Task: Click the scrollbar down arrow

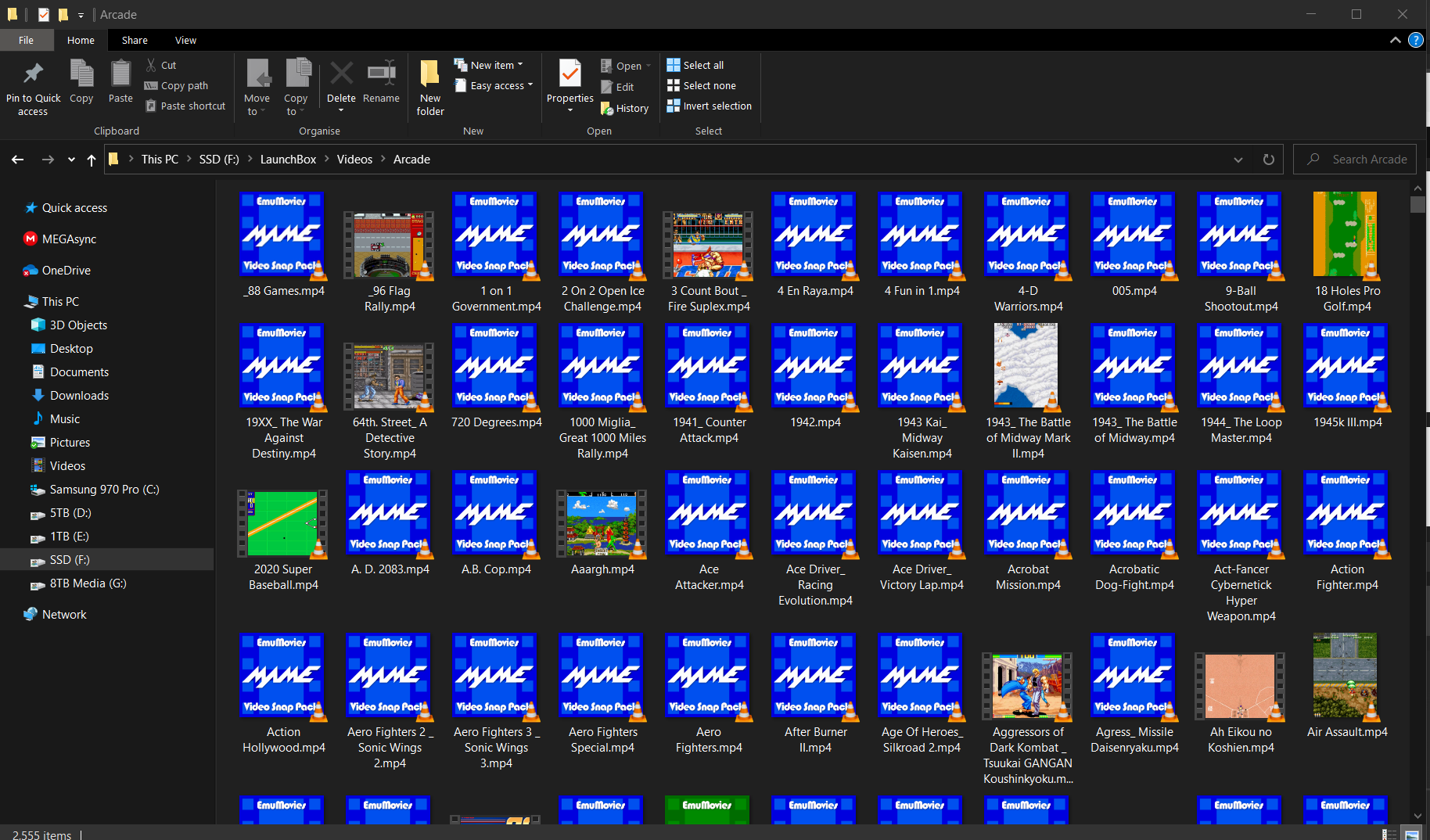Action: [x=1417, y=817]
